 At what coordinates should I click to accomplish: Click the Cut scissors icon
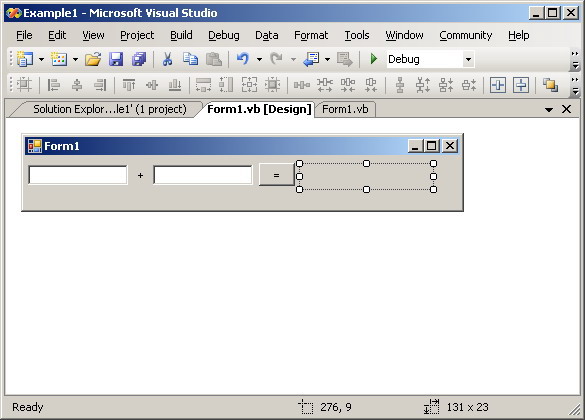click(167, 59)
